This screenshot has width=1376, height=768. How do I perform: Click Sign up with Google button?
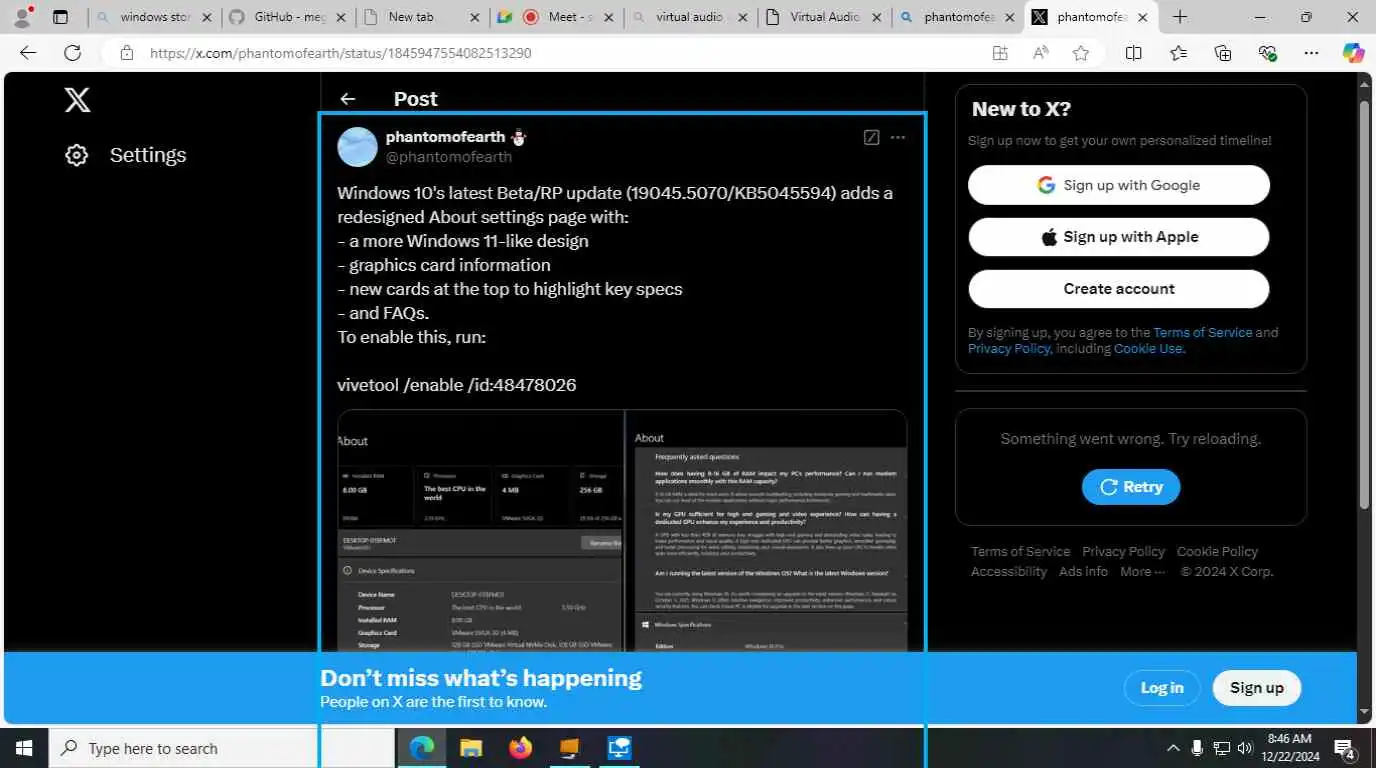click(1119, 185)
